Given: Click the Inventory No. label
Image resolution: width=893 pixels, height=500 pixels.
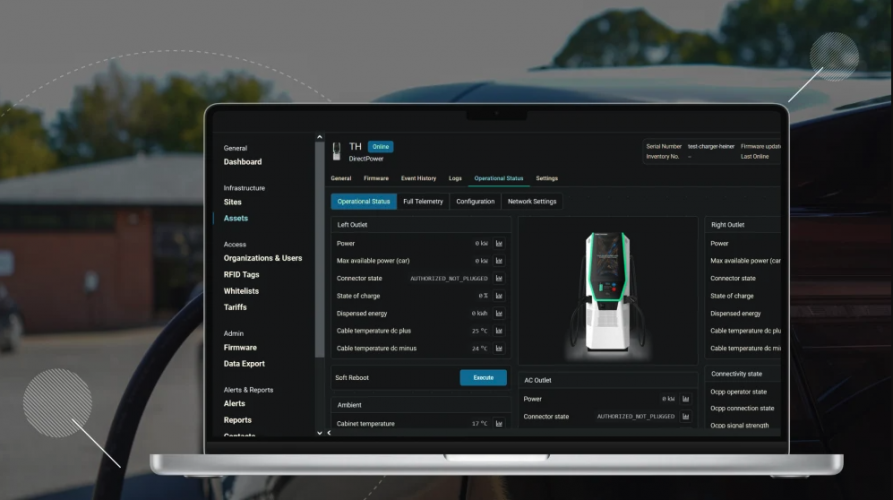Looking at the screenshot, I should (662, 157).
